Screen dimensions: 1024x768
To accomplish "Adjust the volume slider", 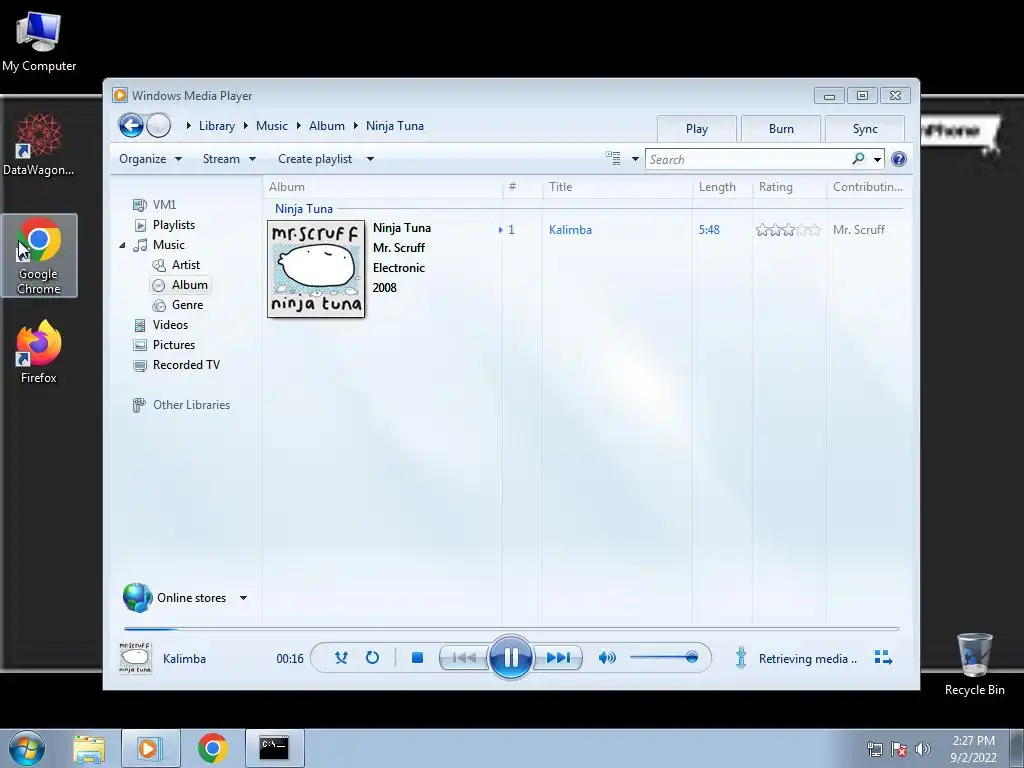I will tap(664, 657).
